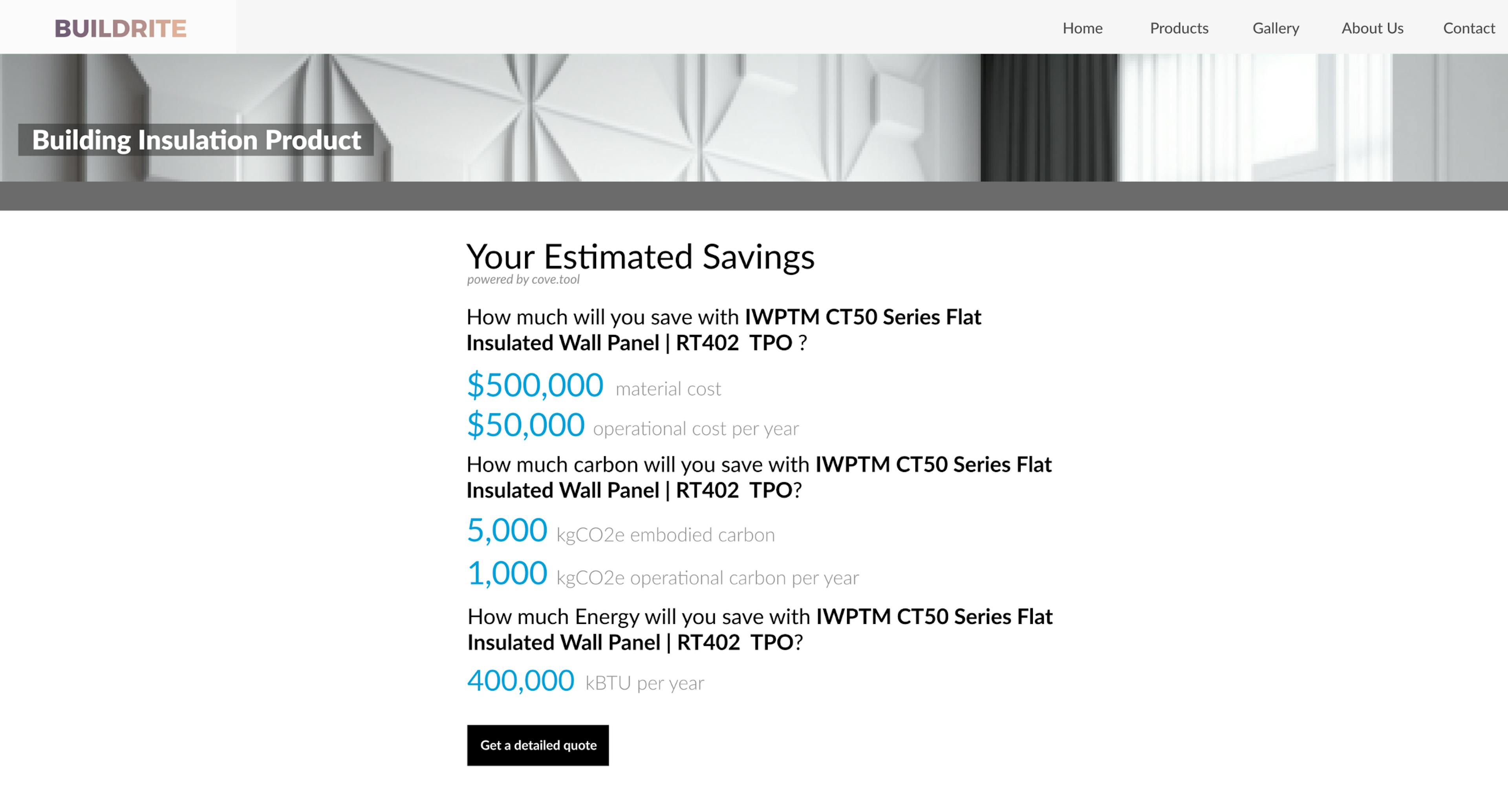This screenshot has height=812, width=1508.
Task: Click the Energy savings question text
Action: click(759, 629)
